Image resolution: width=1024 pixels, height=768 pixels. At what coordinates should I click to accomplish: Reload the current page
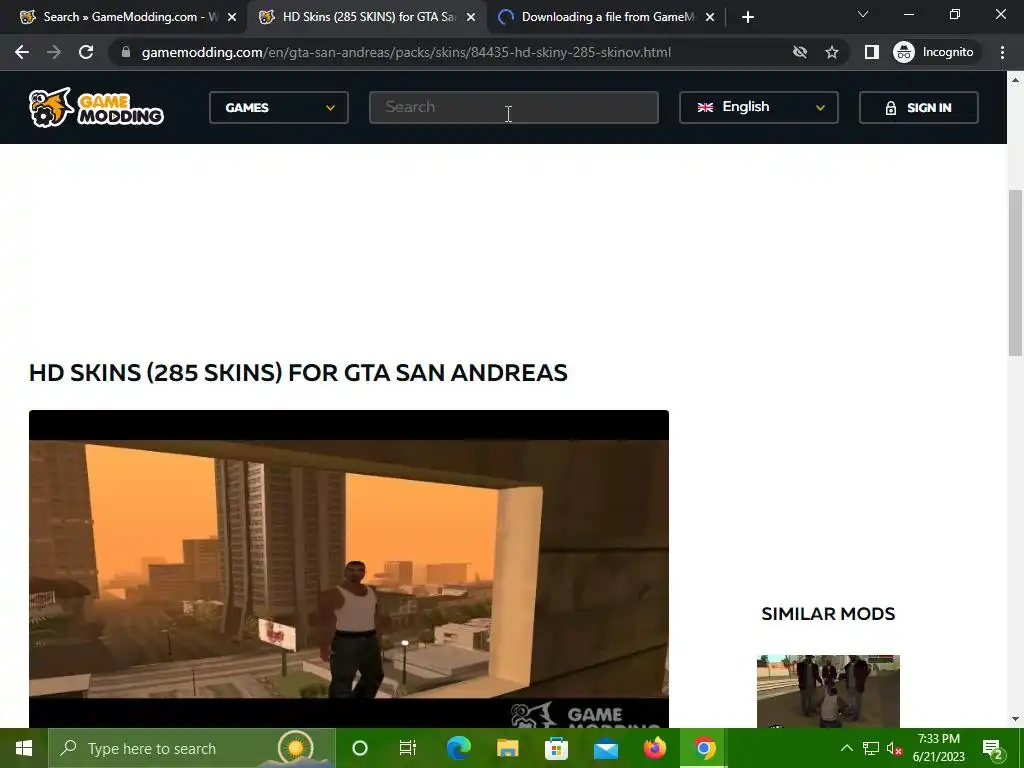pyautogui.click(x=86, y=52)
